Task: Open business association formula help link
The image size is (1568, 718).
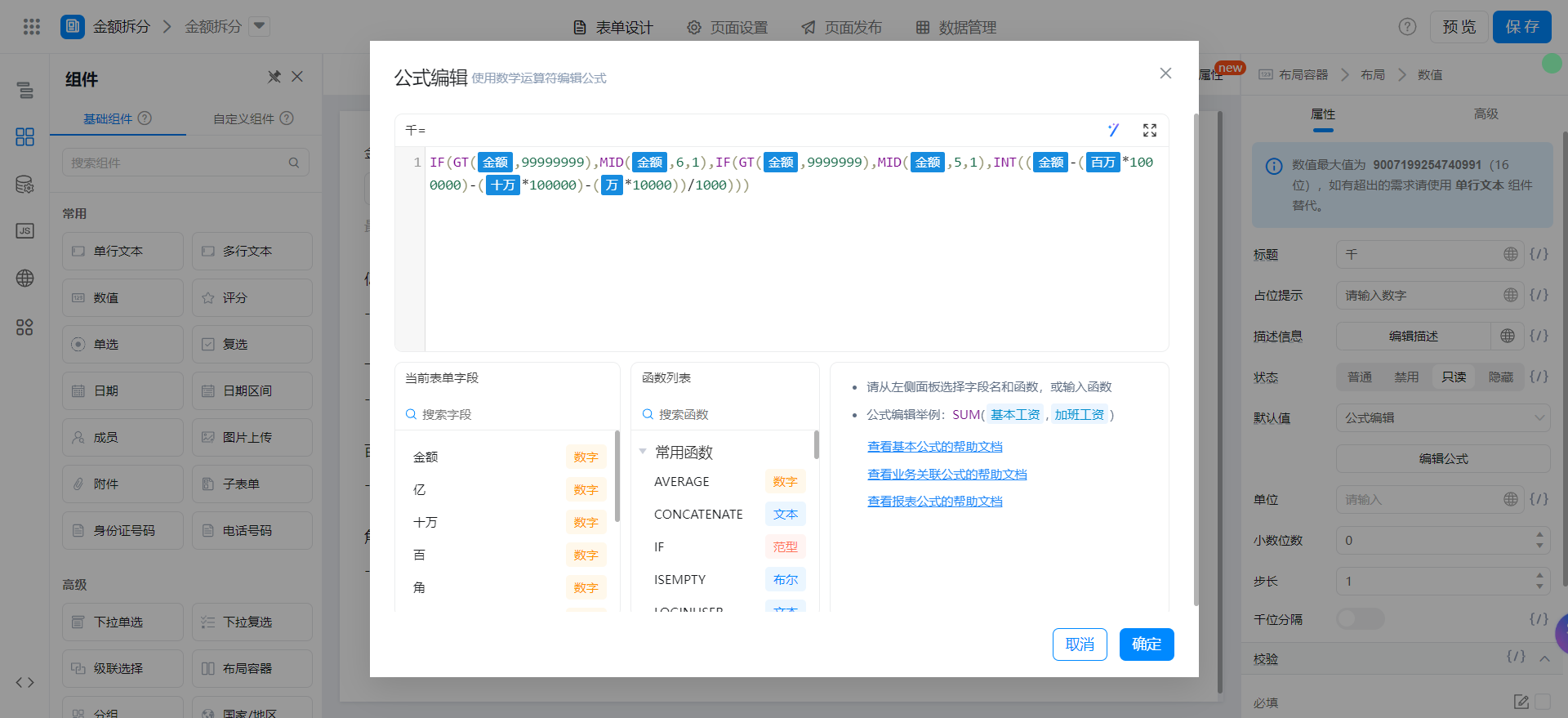Action: pyautogui.click(x=947, y=475)
